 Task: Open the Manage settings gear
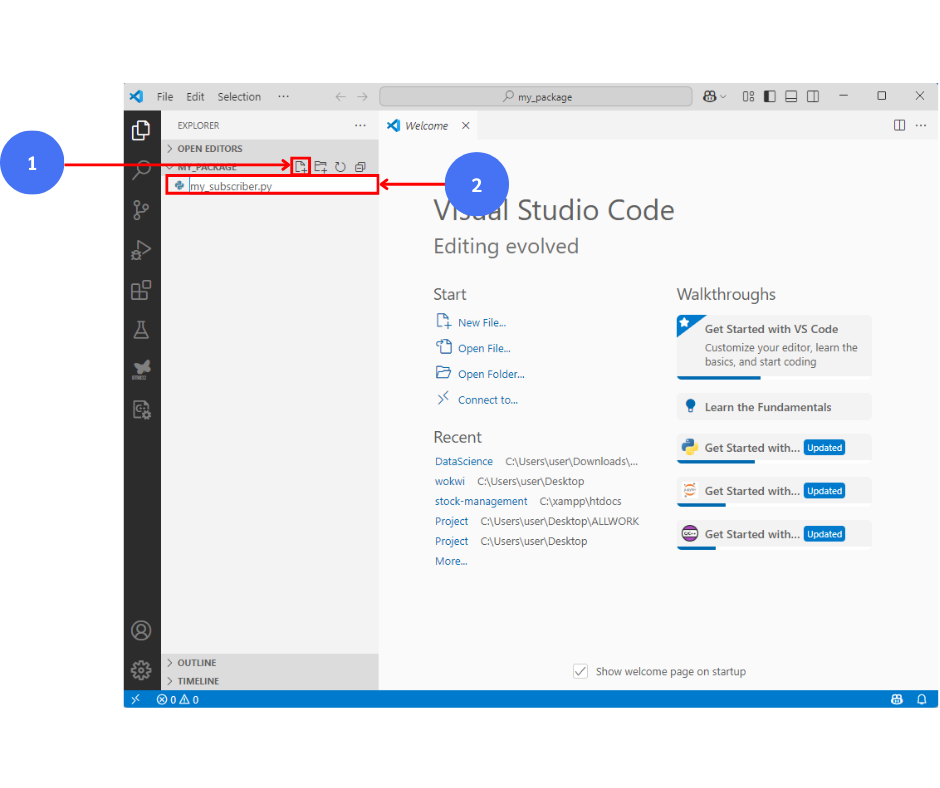coord(141,669)
